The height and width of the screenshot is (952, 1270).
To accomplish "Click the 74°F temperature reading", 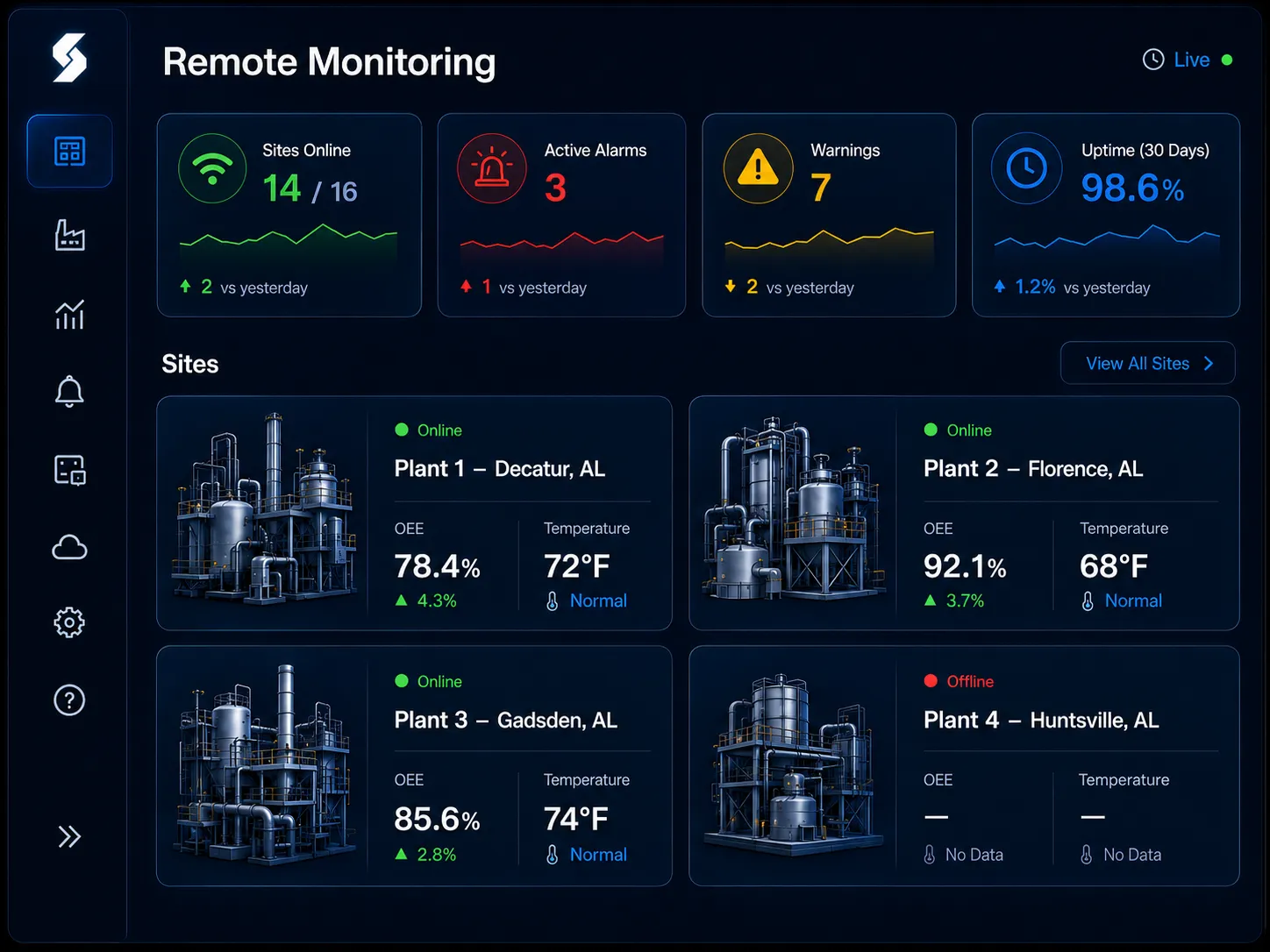I will point(576,819).
